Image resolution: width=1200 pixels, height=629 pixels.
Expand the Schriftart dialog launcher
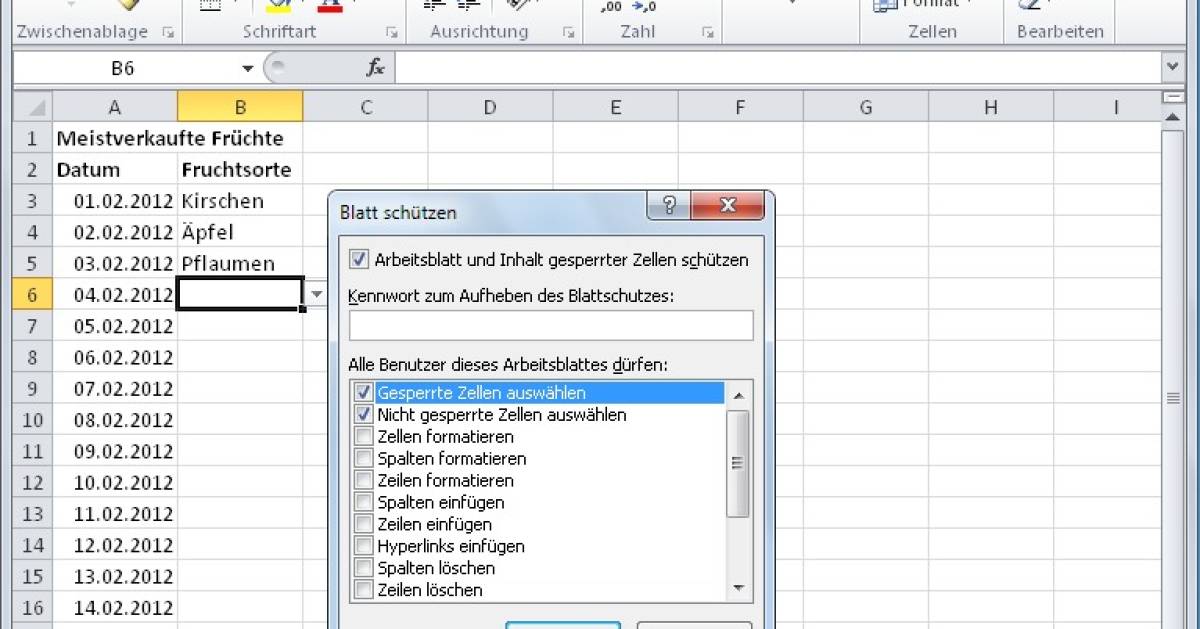392,32
